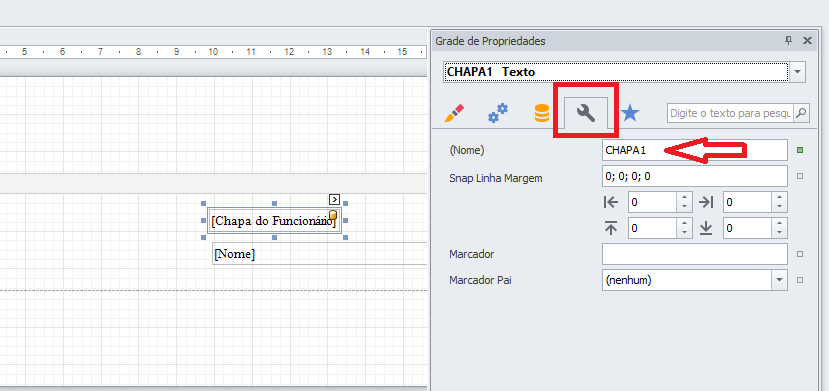Screen dimensions: 829x391
Task: Open the Data database tab
Action: [541, 113]
